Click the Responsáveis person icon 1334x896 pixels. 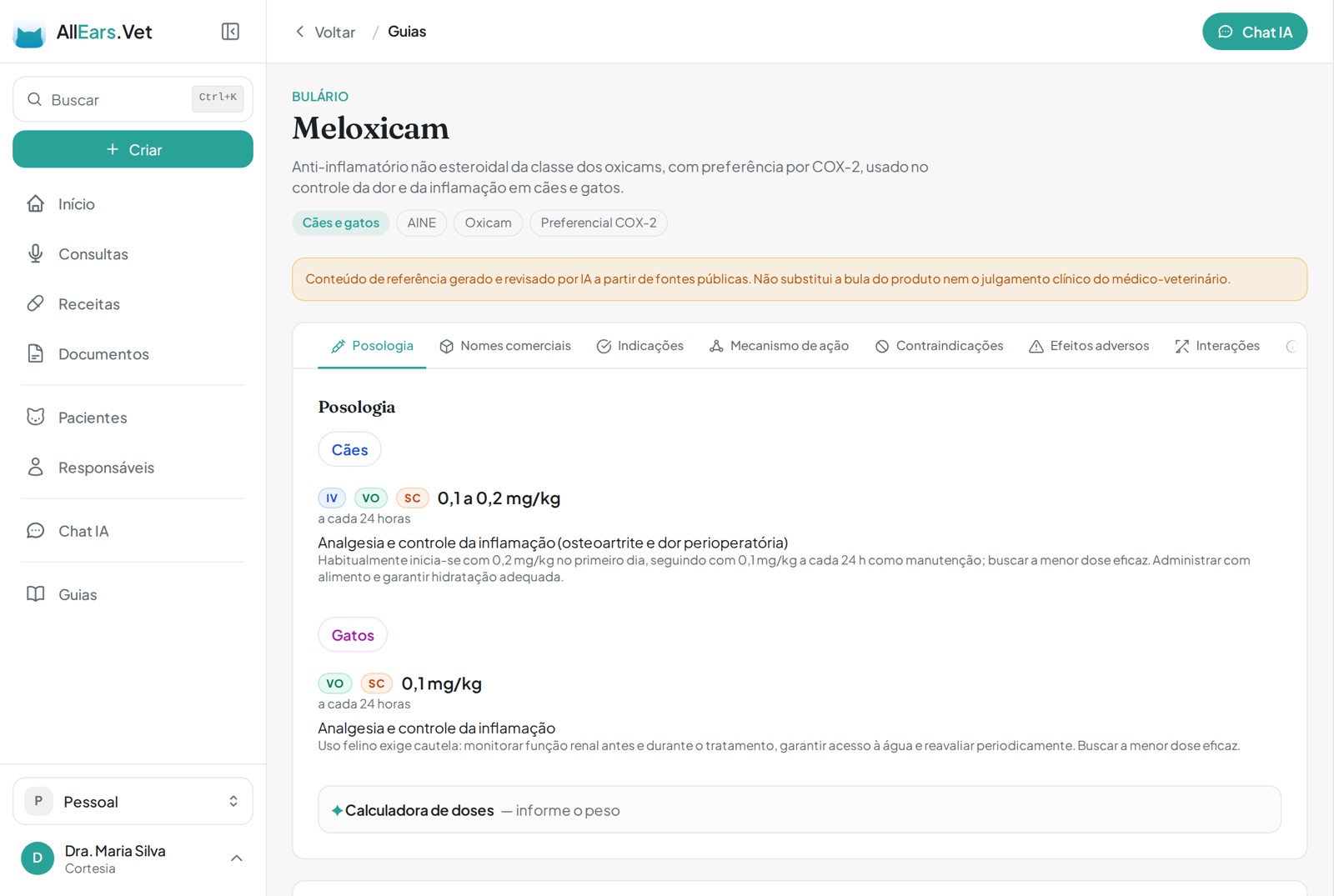35,467
